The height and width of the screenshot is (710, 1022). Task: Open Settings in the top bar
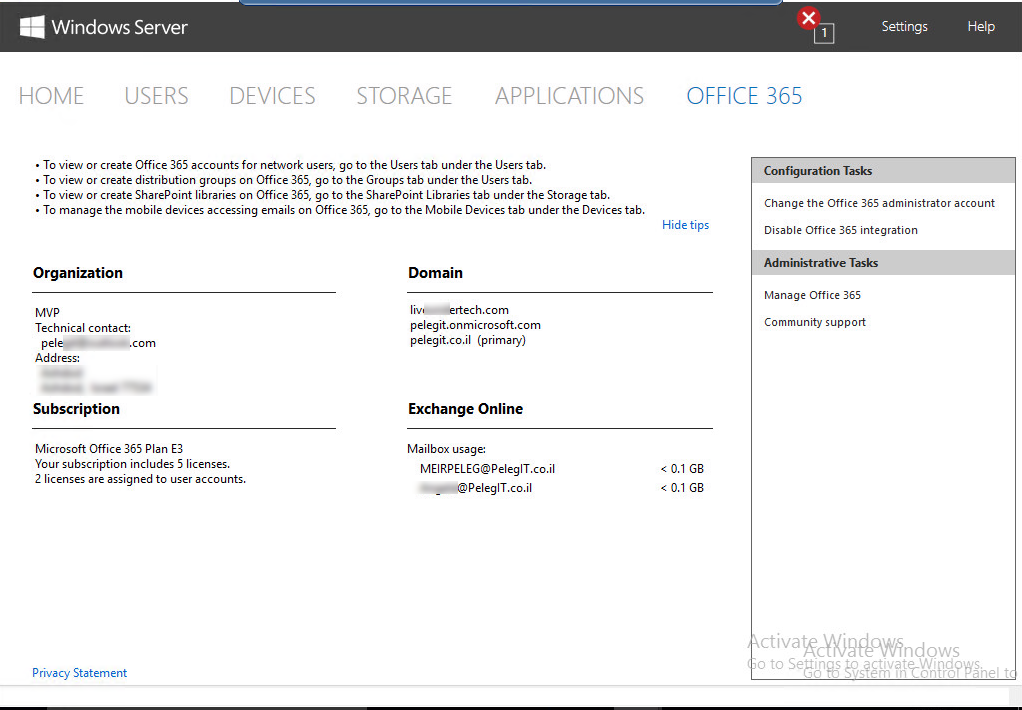904,27
